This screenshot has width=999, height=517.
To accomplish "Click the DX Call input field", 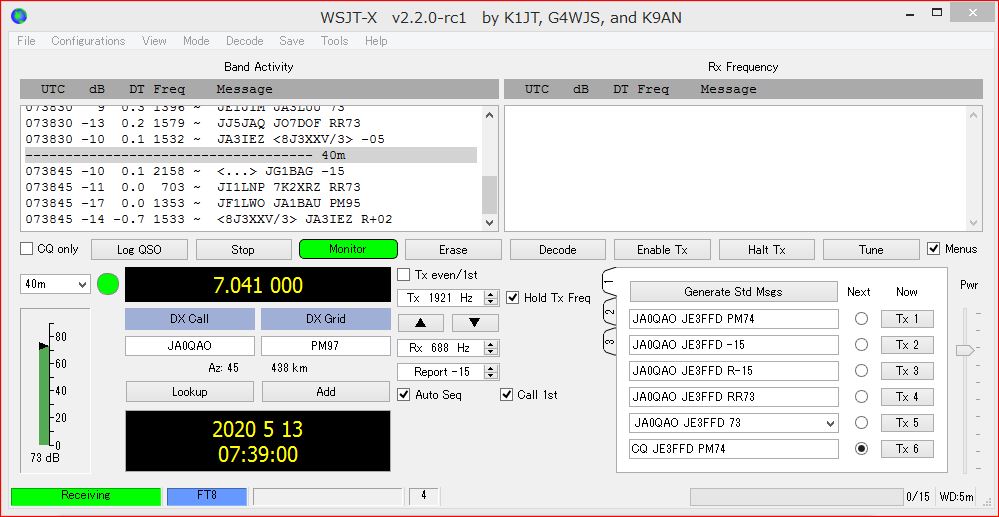I will click(x=189, y=346).
